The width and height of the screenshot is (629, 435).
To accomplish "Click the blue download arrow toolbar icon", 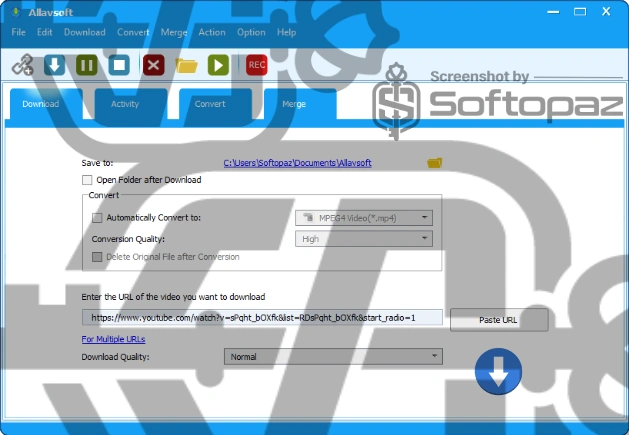I will pos(55,65).
